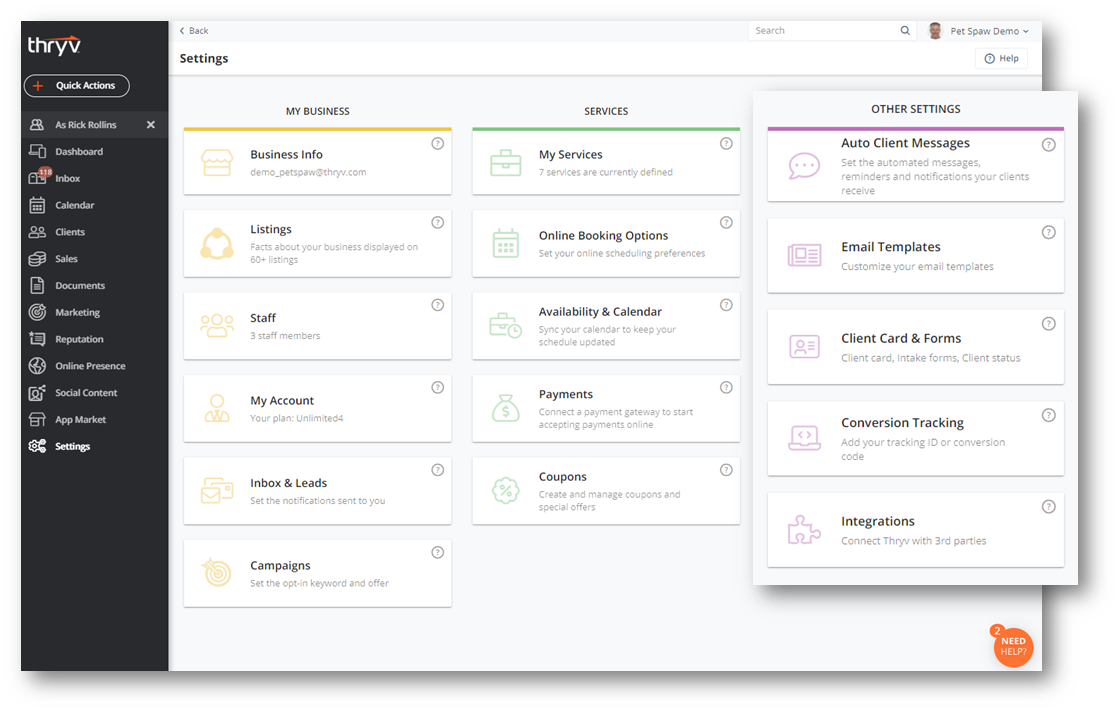
Task: Click help icon on Auto Client Messages
Action: coord(1049,145)
